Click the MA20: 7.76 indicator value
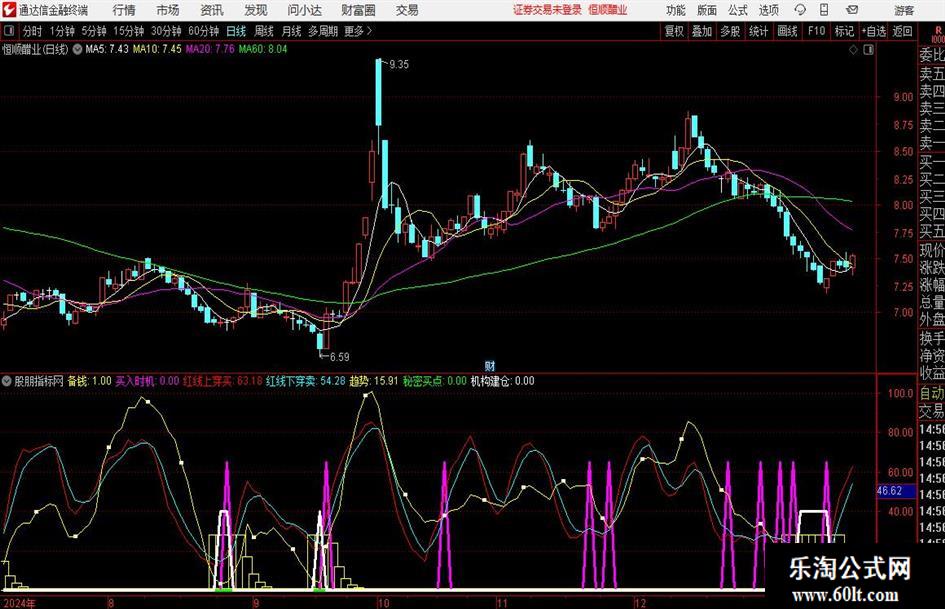This screenshot has height=609, width=945. (x=210, y=49)
